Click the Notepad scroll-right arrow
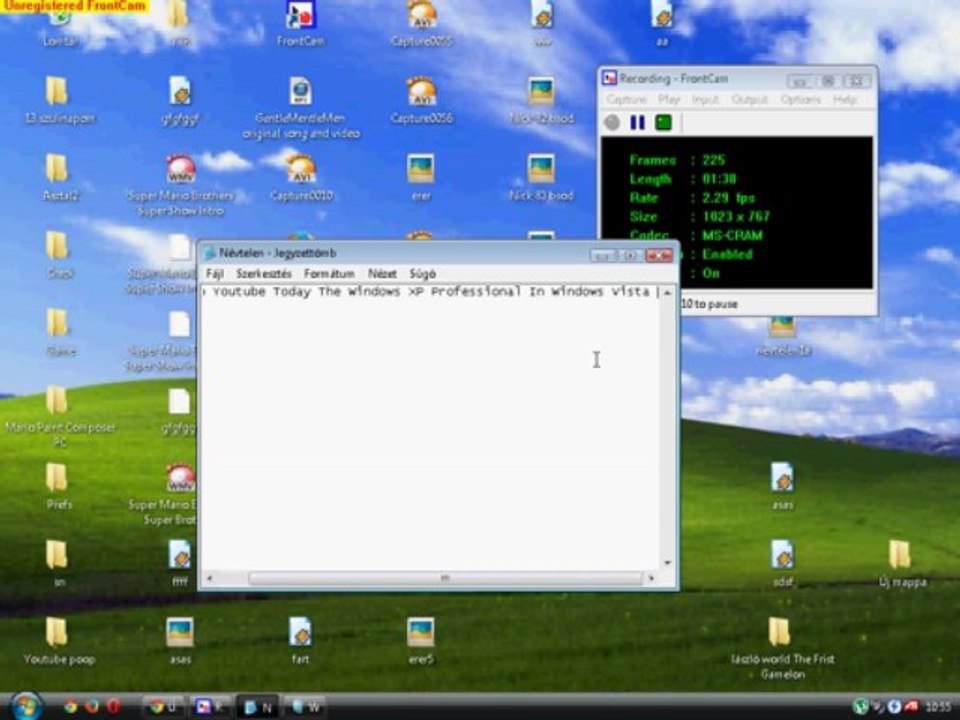This screenshot has width=960, height=720. click(x=650, y=578)
